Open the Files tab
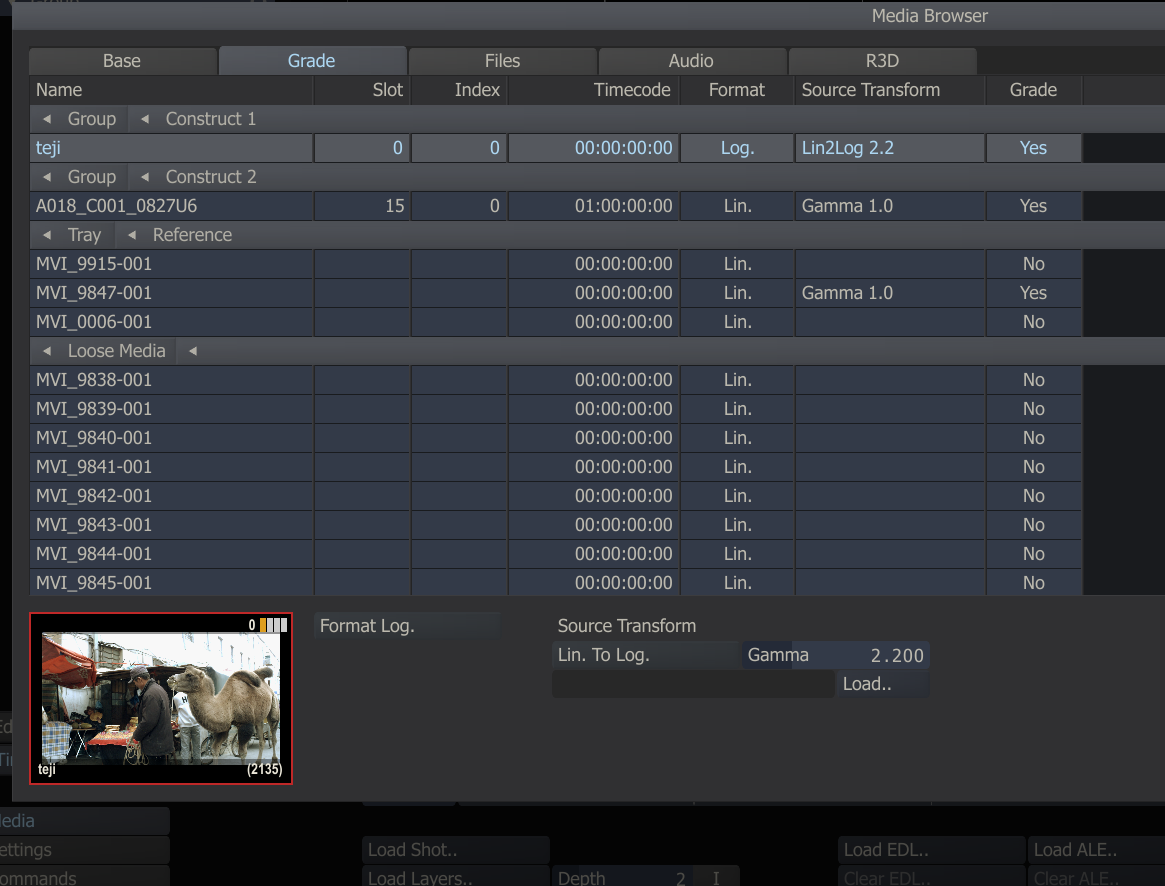 502,61
